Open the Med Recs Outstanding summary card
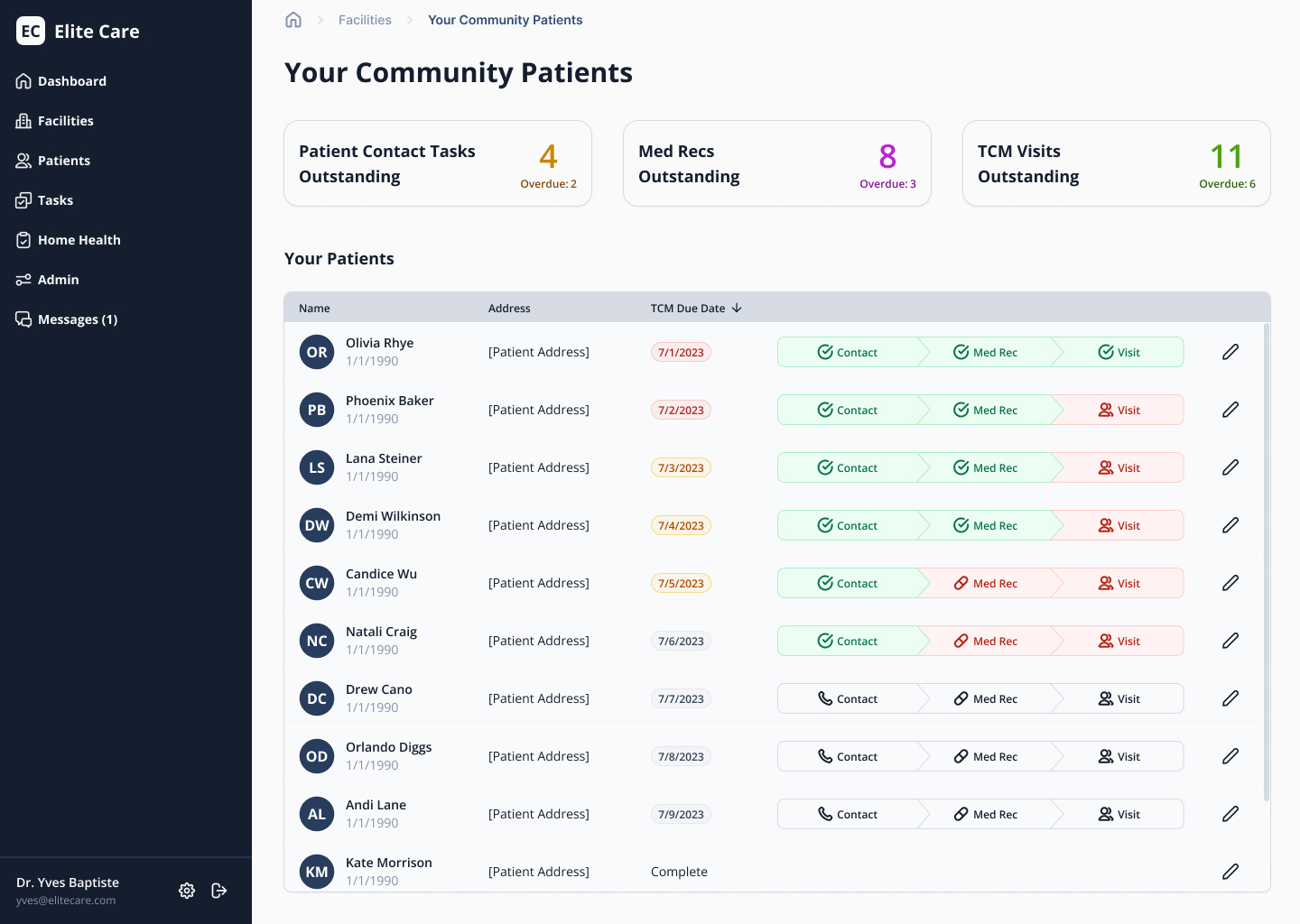The width and height of the screenshot is (1300, 924). 777,163
